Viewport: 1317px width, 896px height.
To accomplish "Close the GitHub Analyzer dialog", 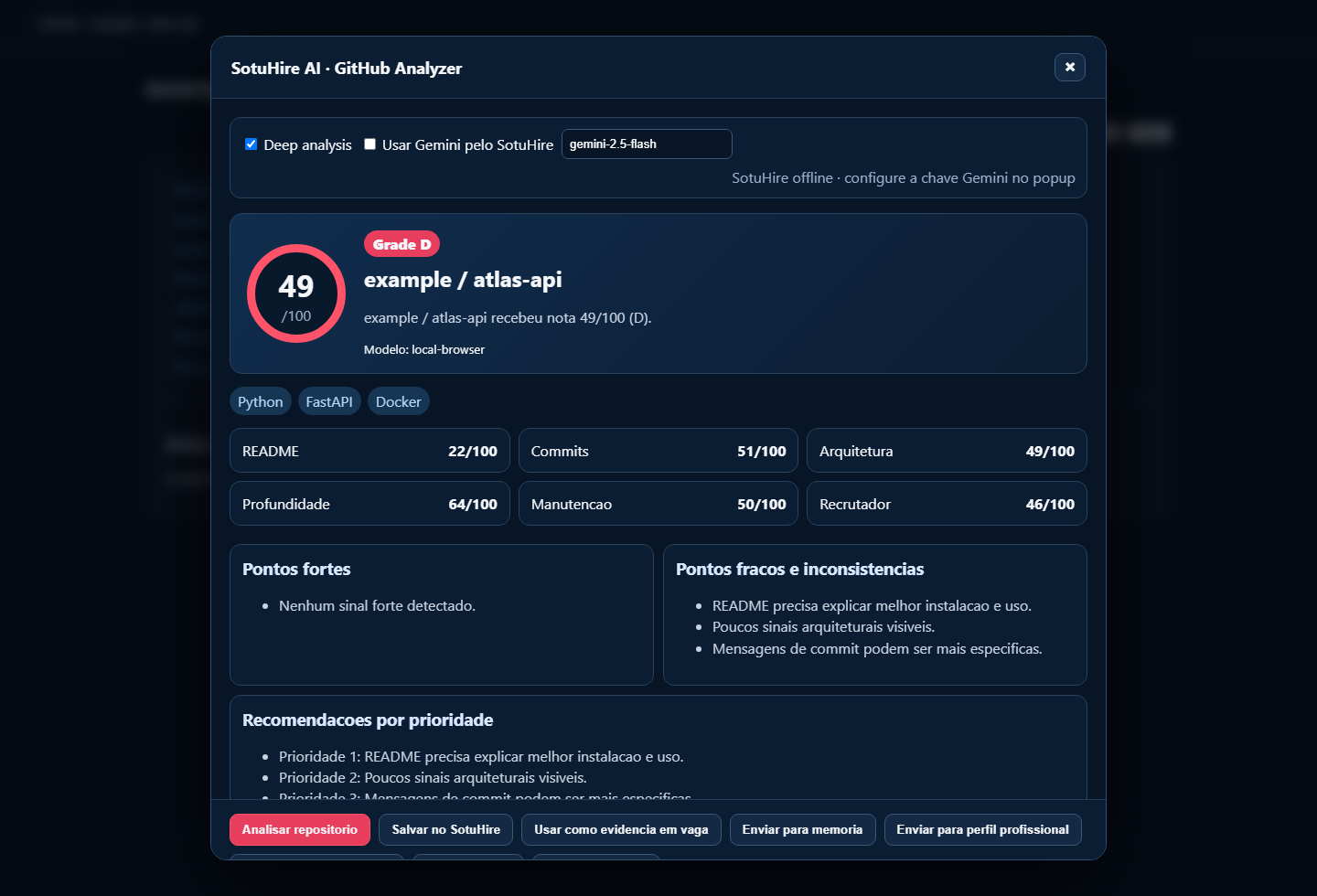I will point(1069,67).
